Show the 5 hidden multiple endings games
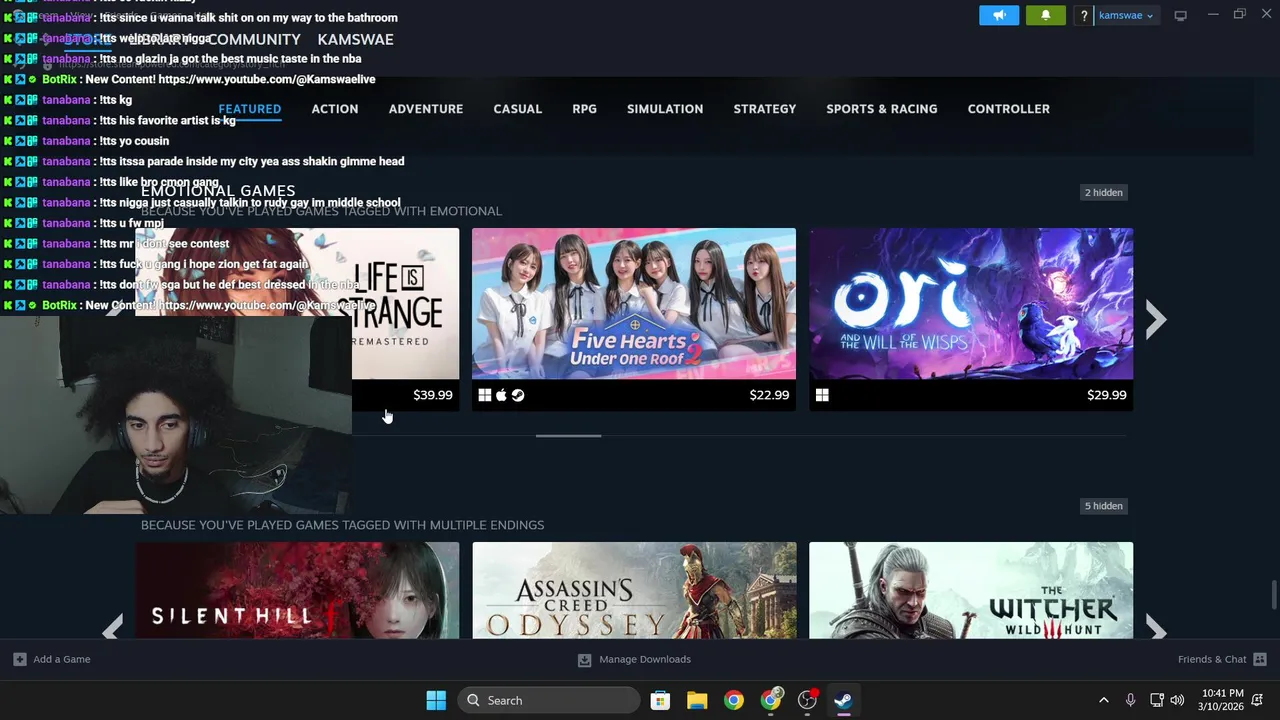 (x=1104, y=506)
